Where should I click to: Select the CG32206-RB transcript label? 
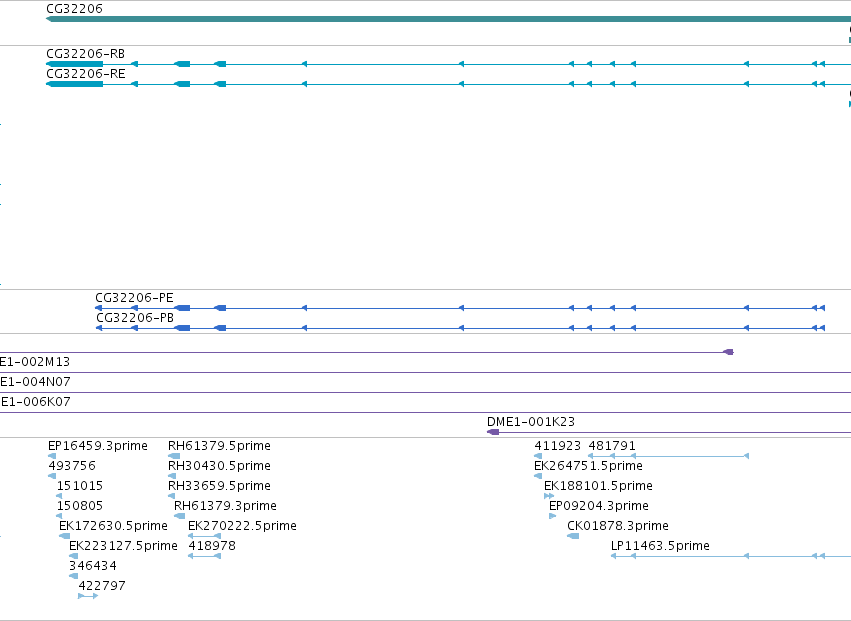click(86, 54)
